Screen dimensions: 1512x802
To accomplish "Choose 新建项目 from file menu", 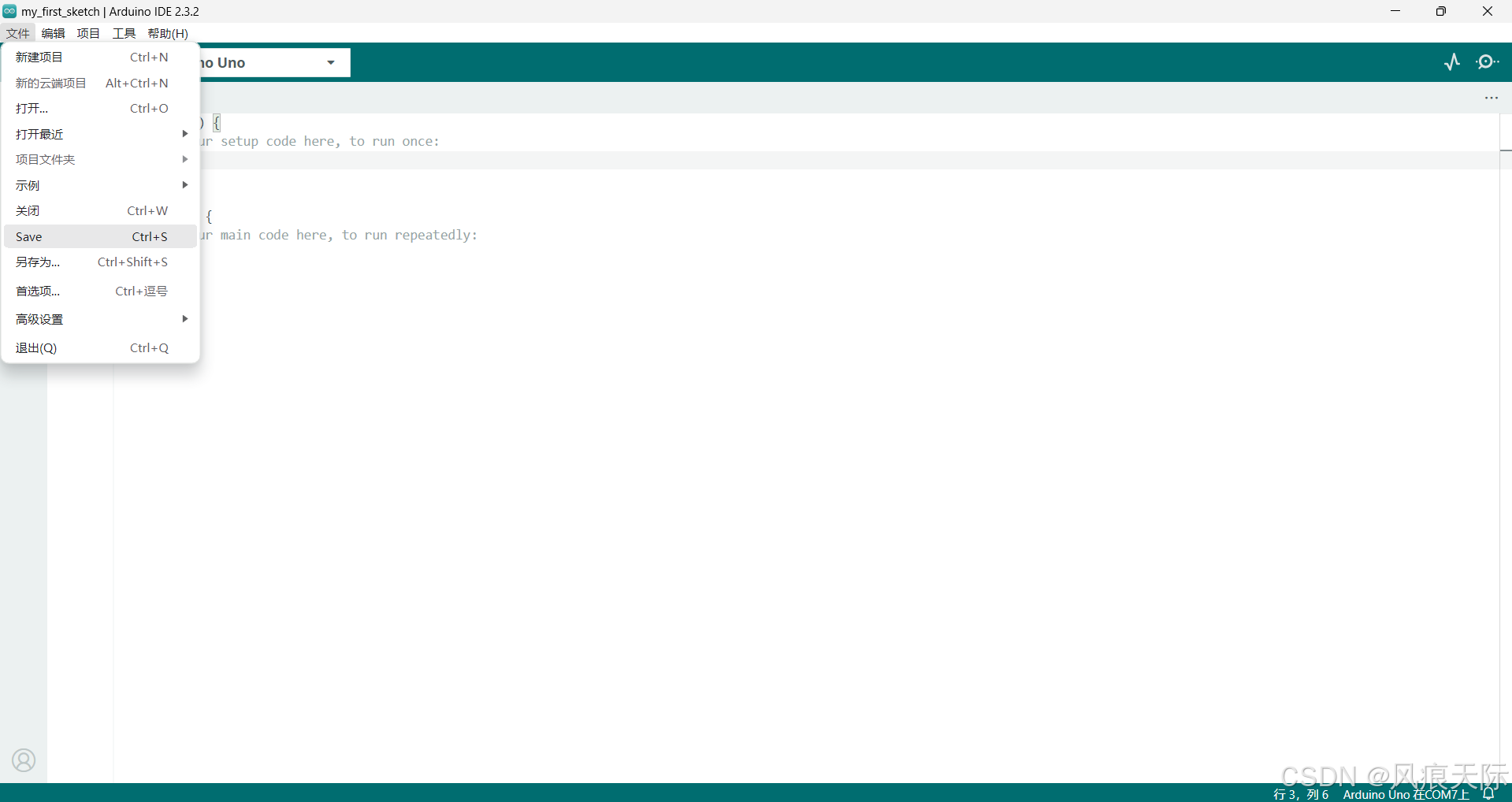I will [x=100, y=57].
